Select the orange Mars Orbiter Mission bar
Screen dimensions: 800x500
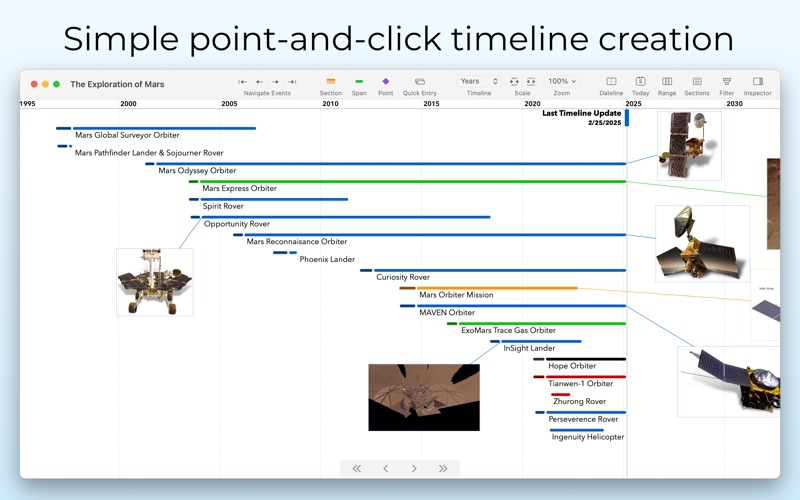pos(497,288)
